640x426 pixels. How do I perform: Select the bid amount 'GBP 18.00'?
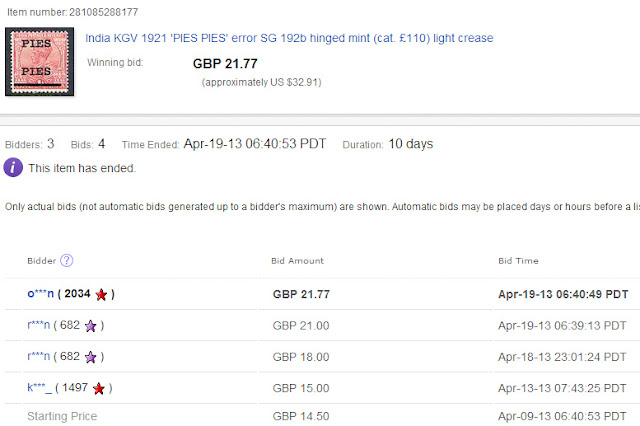301,357
